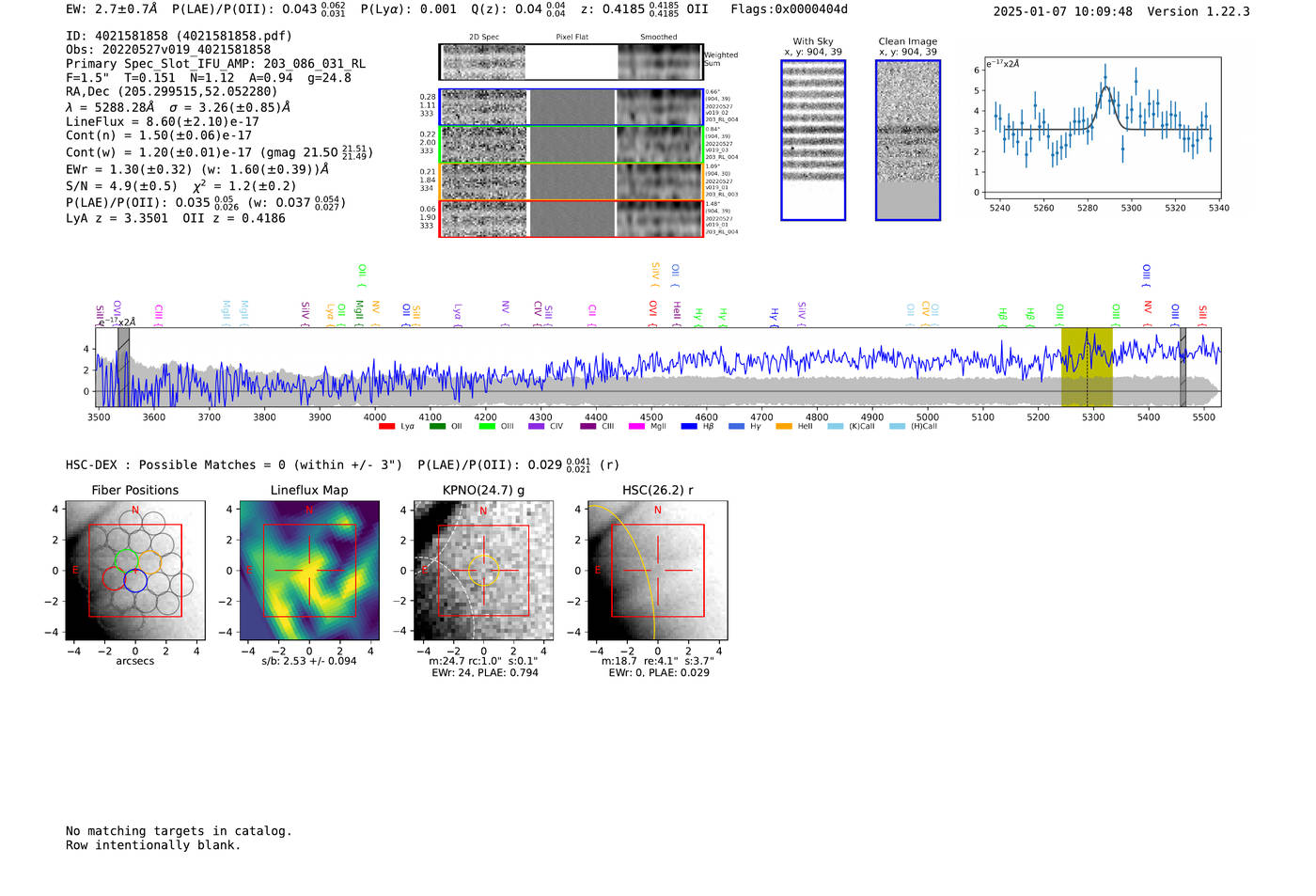Click the dark purple CIII legend swatch
This screenshot has height=896, width=1316.
(x=588, y=427)
